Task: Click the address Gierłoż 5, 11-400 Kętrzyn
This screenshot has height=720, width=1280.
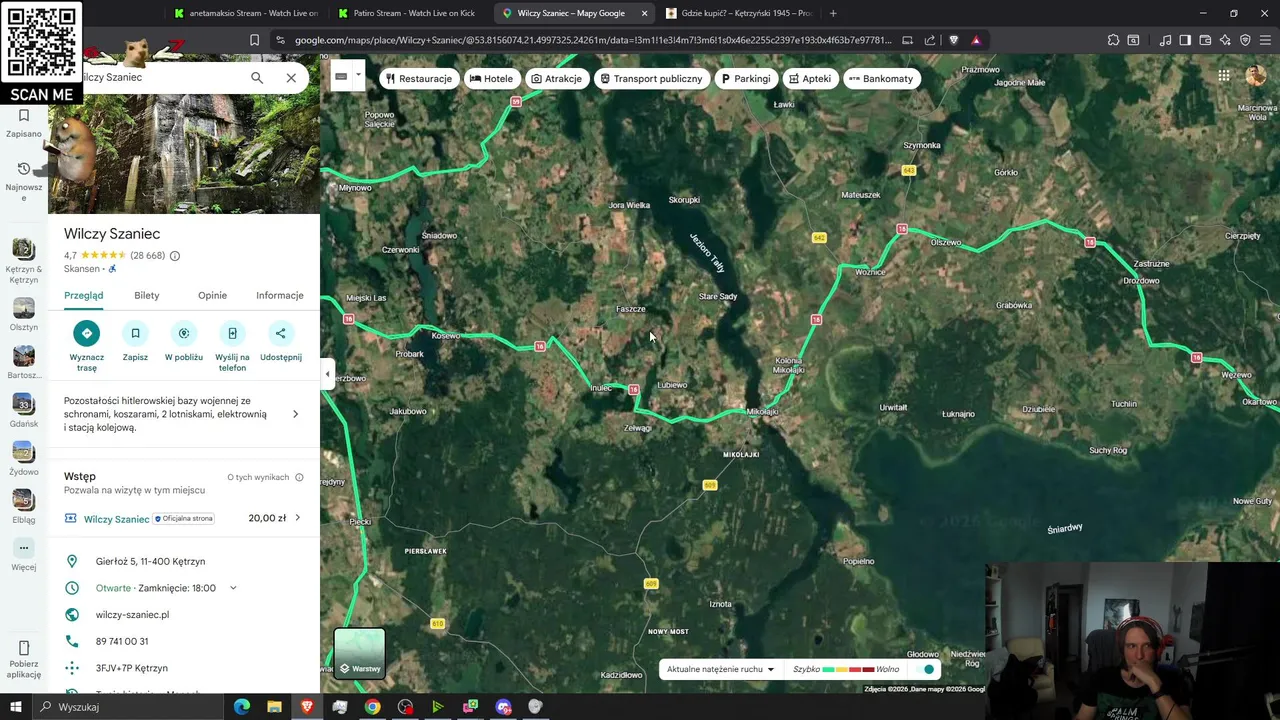Action: (x=150, y=562)
